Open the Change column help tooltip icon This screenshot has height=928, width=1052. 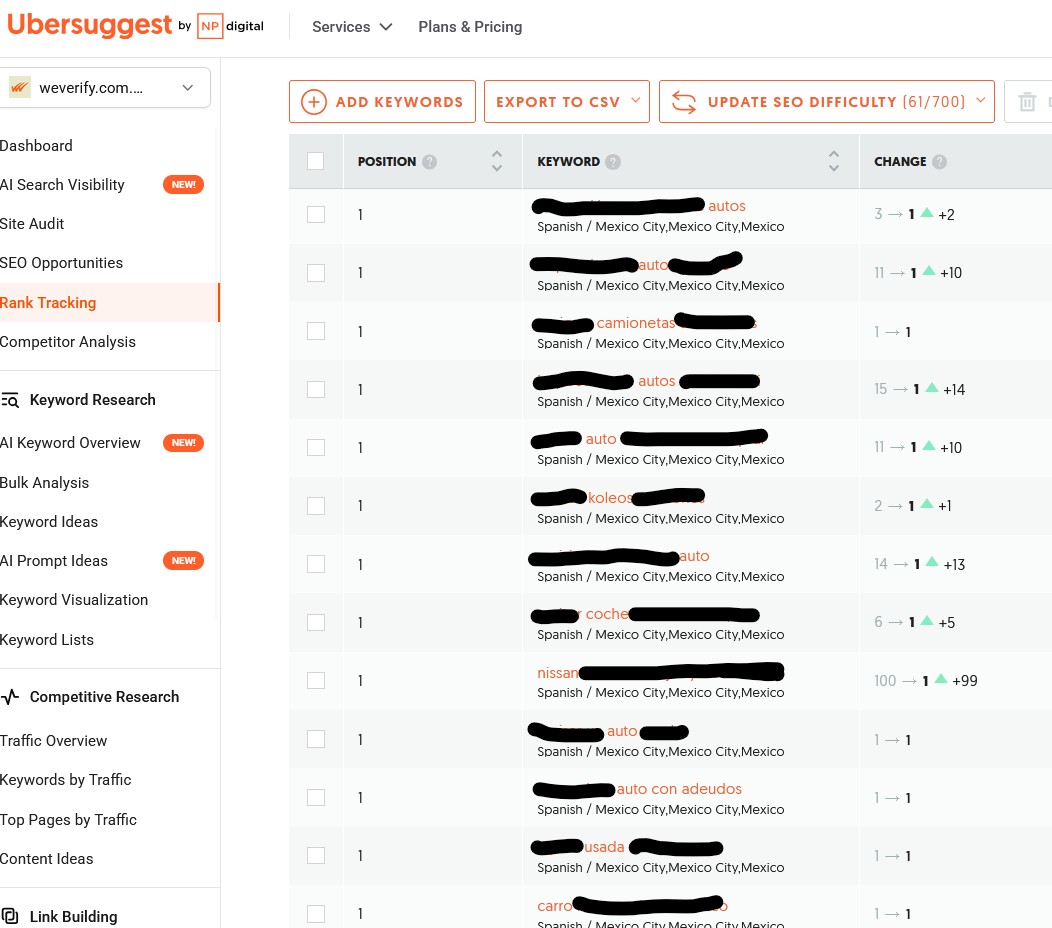[x=939, y=161]
